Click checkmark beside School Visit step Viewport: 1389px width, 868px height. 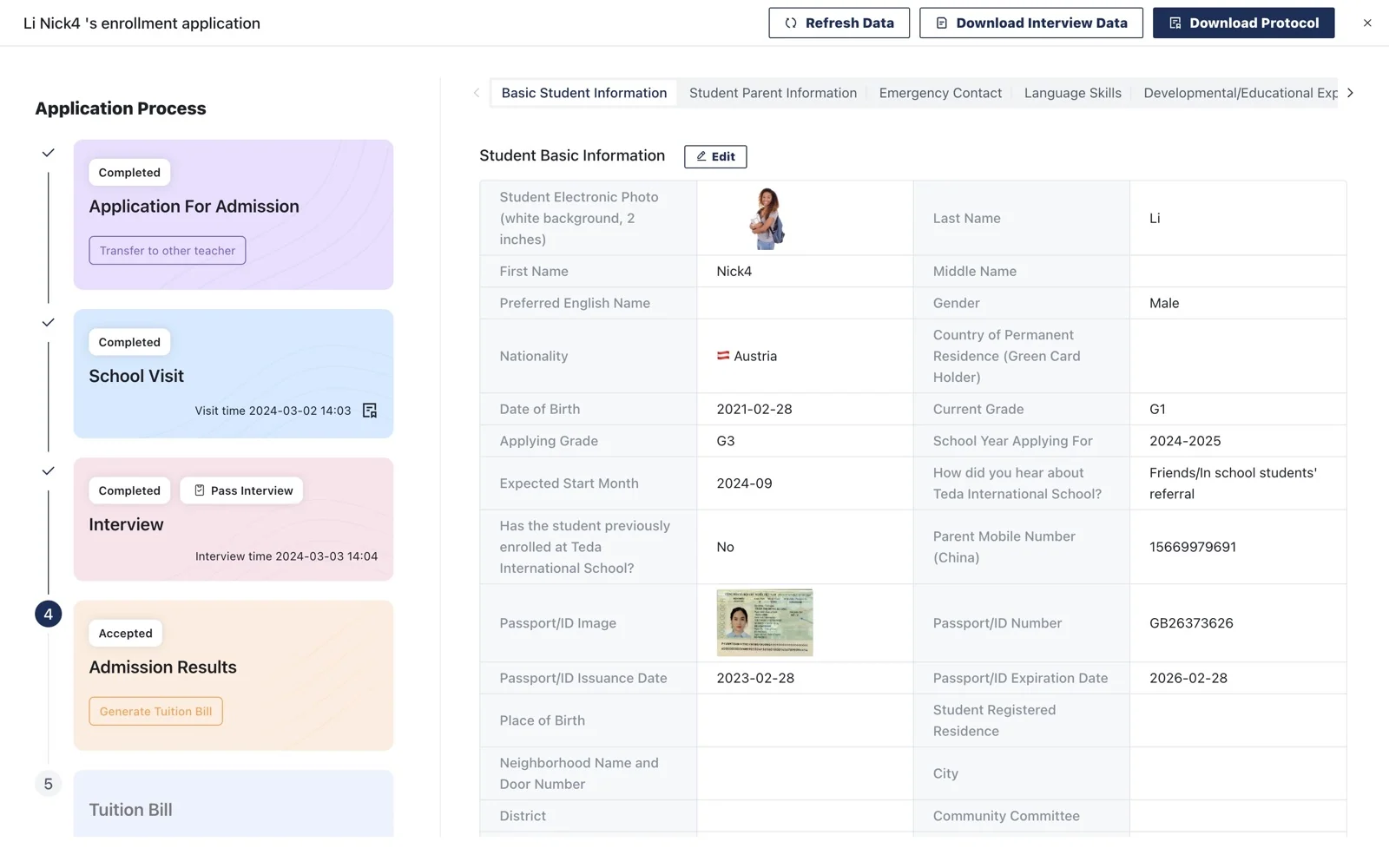pos(49,323)
